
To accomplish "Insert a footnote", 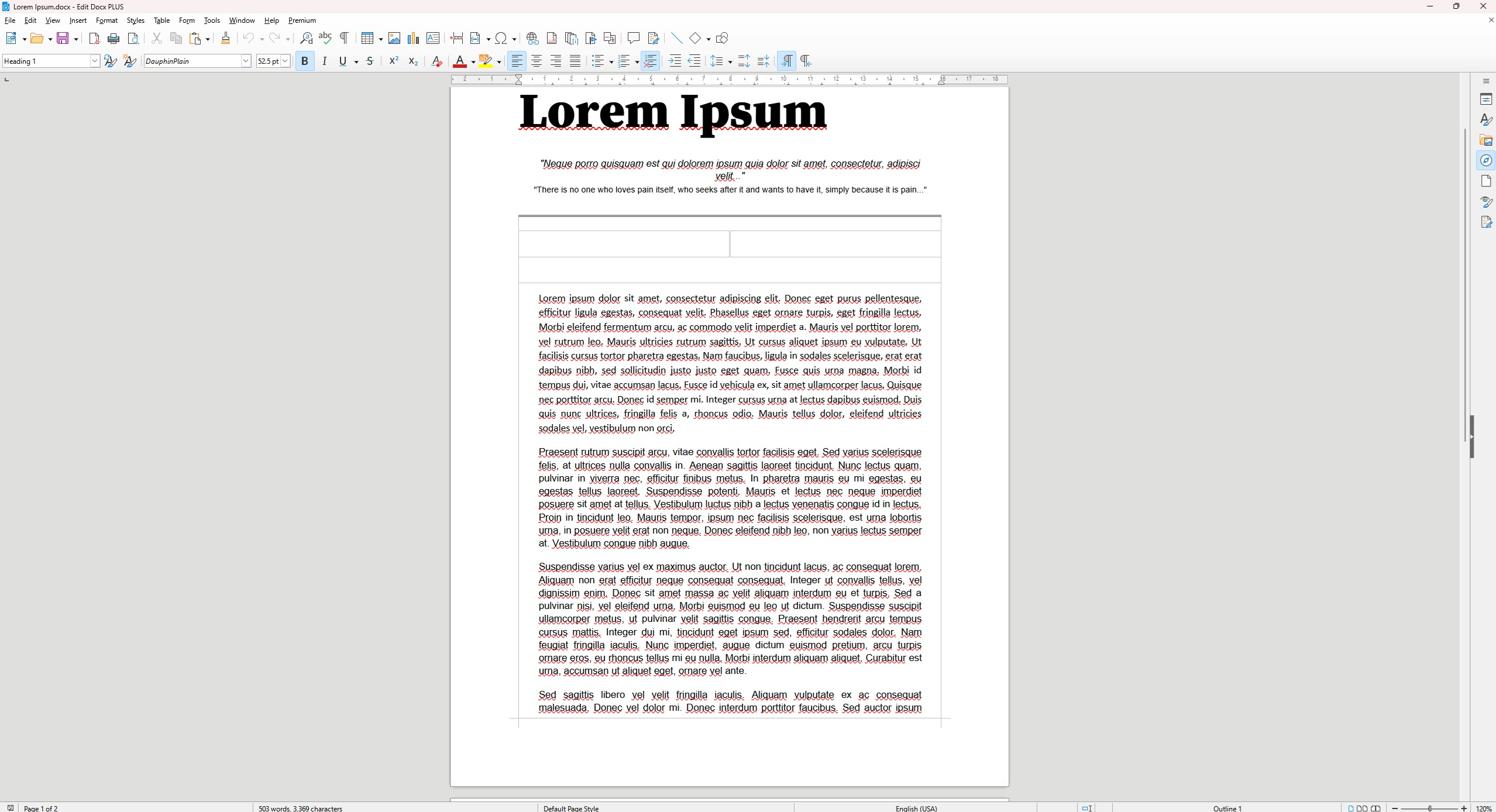I will [x=552, y=39].
